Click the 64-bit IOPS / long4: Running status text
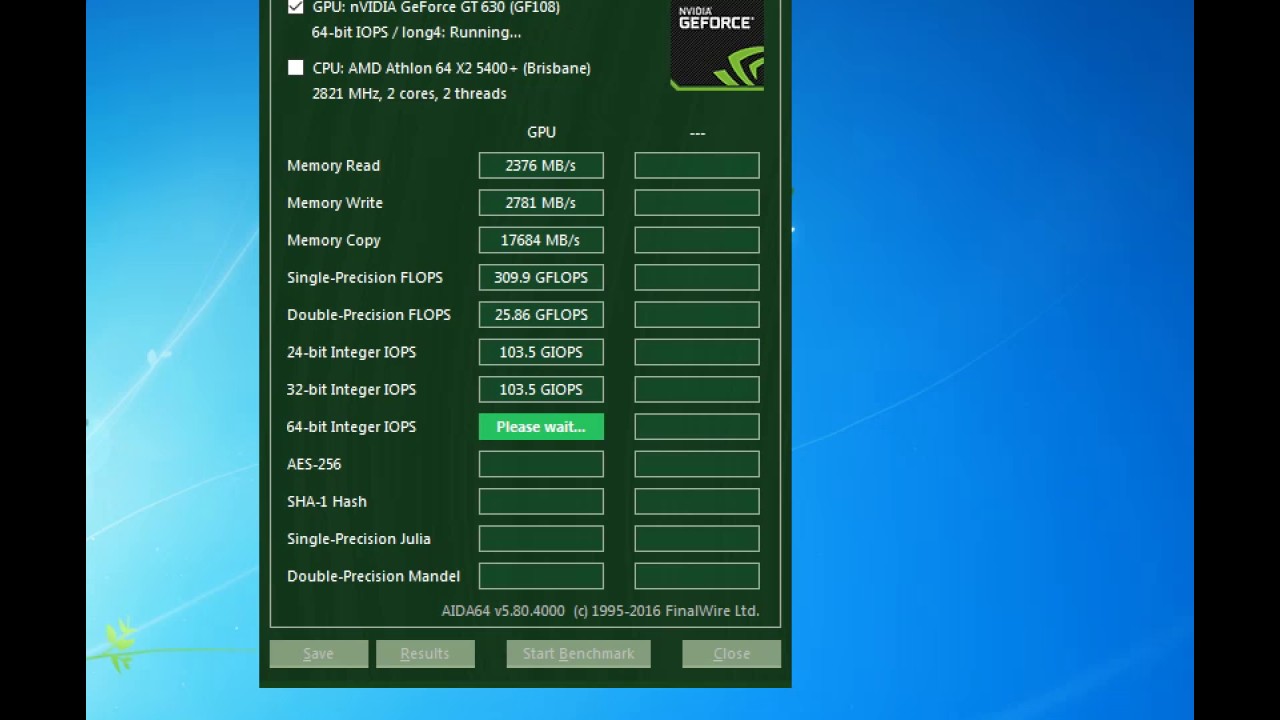This screenshot has height=720, width=1280. click(x=416, y=32)
